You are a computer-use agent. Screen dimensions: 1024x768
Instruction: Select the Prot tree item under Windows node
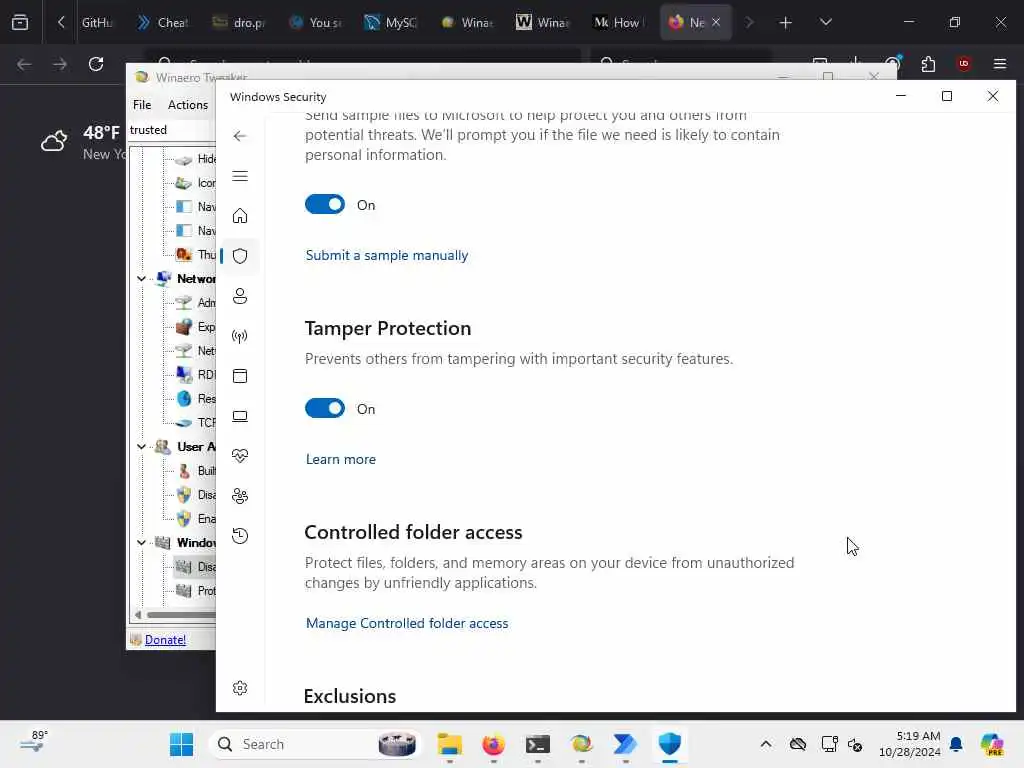tap(196, 590)
